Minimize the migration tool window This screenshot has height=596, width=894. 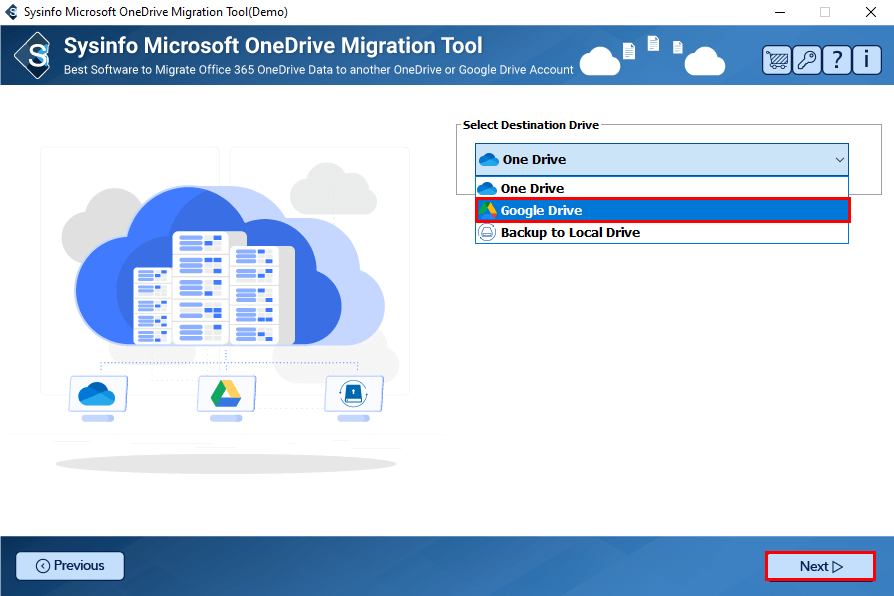(780, 12)
